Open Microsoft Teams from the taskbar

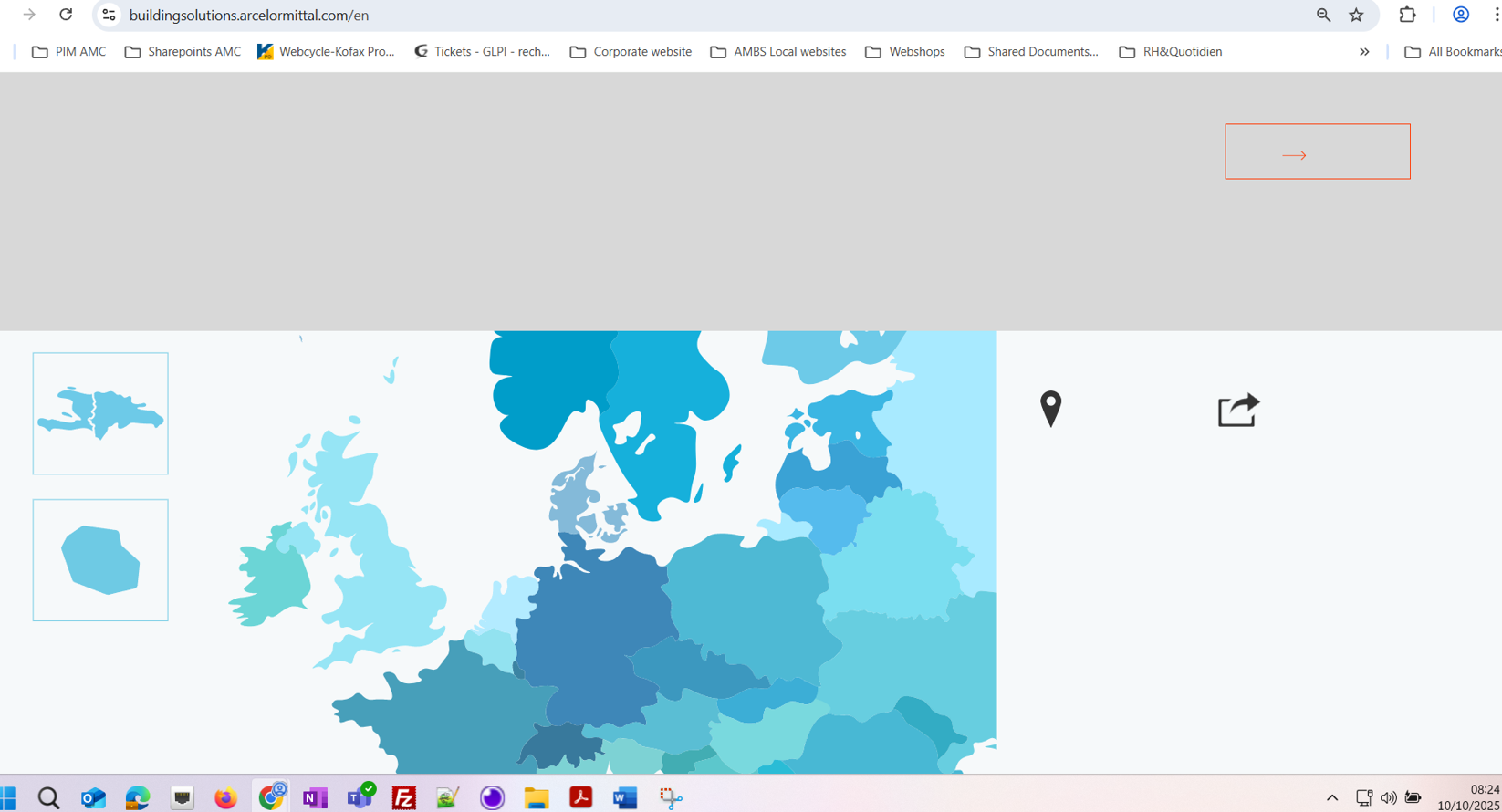coord(360,796)
